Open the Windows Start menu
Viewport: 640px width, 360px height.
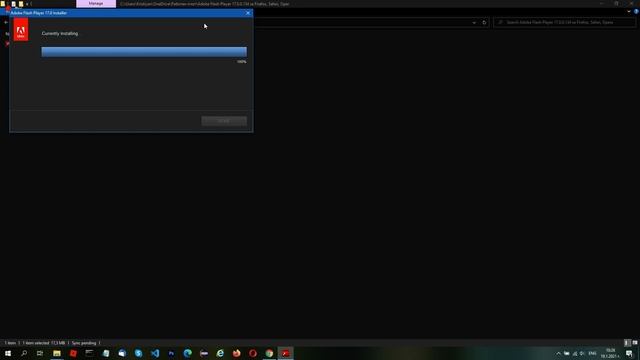8,353
